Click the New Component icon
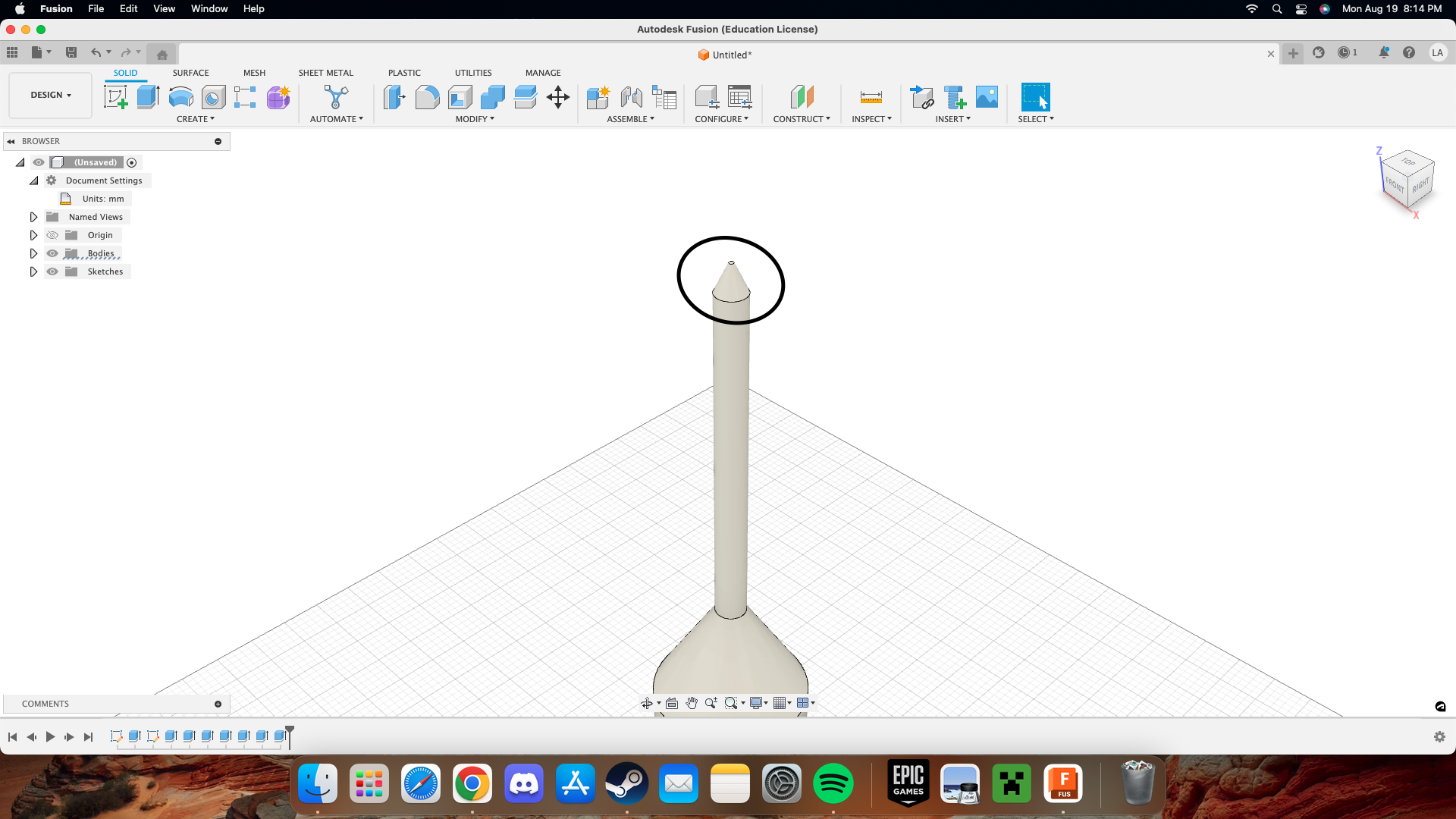The height and width of the screenshot is (819, 1456). tap(598, 97)
